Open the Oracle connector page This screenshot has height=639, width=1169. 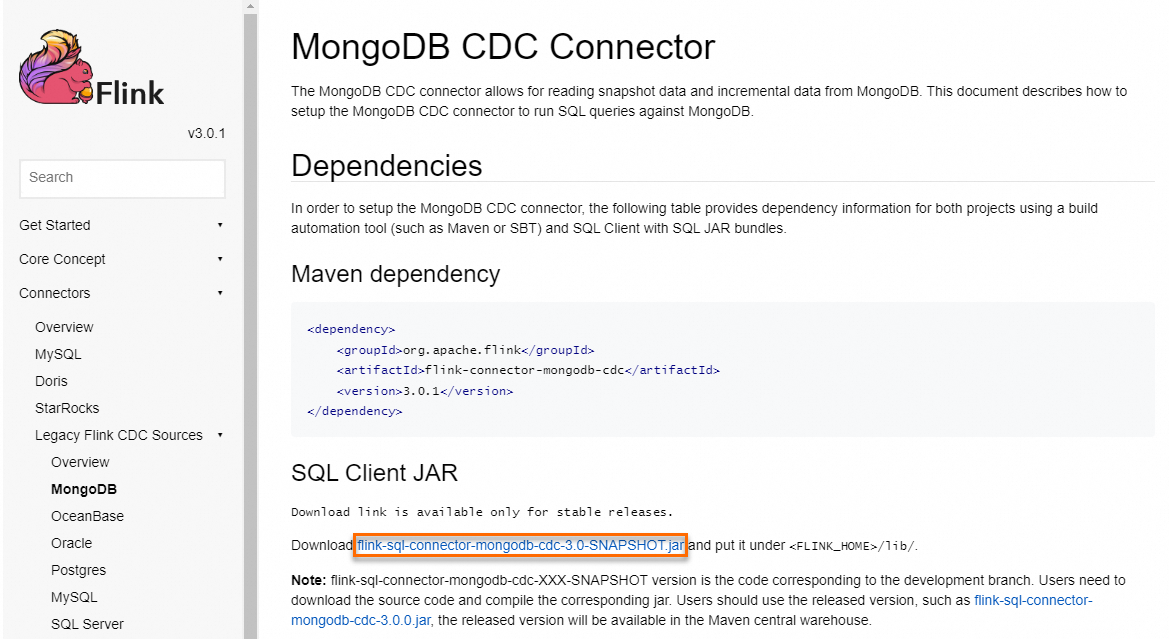(x=71, y=542)
